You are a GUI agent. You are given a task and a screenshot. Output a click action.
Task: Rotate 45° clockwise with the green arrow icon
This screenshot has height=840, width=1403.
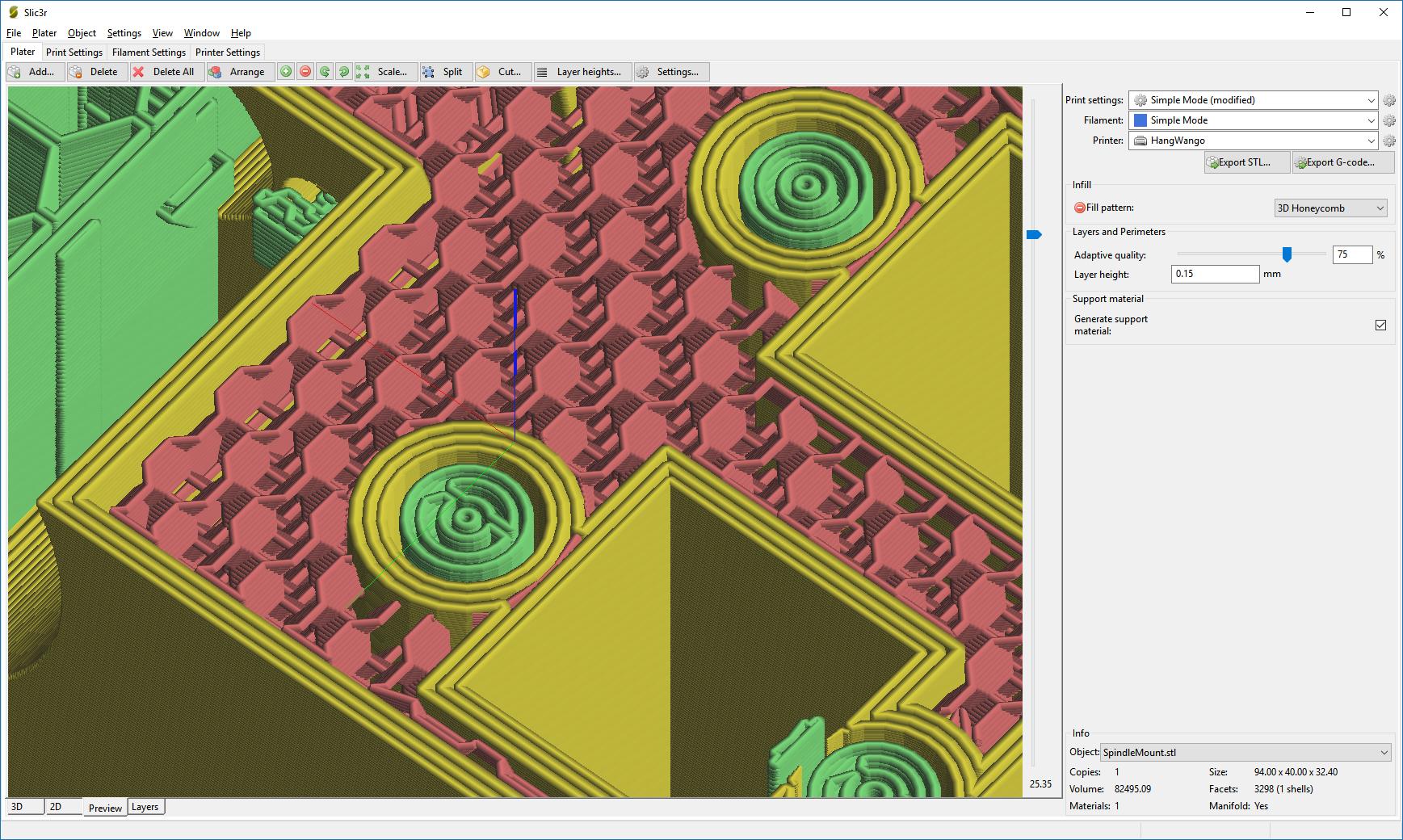point(344,72)
